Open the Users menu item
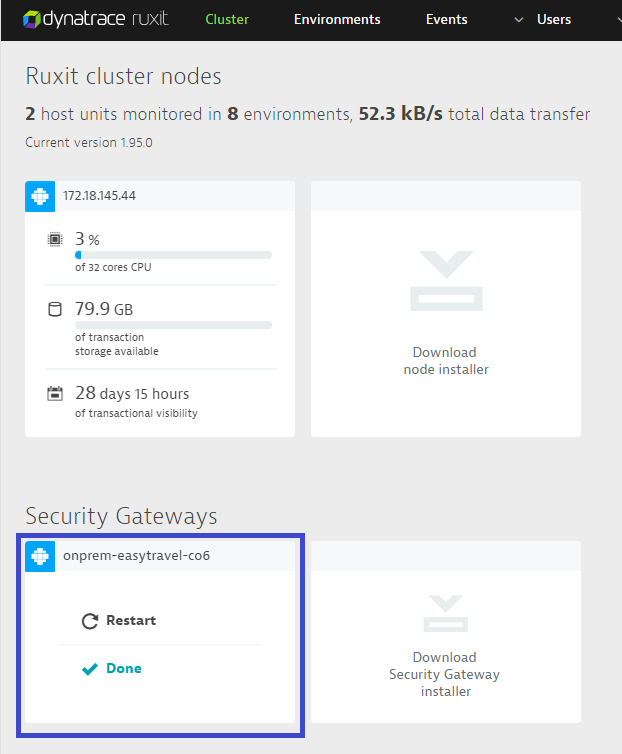622x754 pixels. coord(554,20)
